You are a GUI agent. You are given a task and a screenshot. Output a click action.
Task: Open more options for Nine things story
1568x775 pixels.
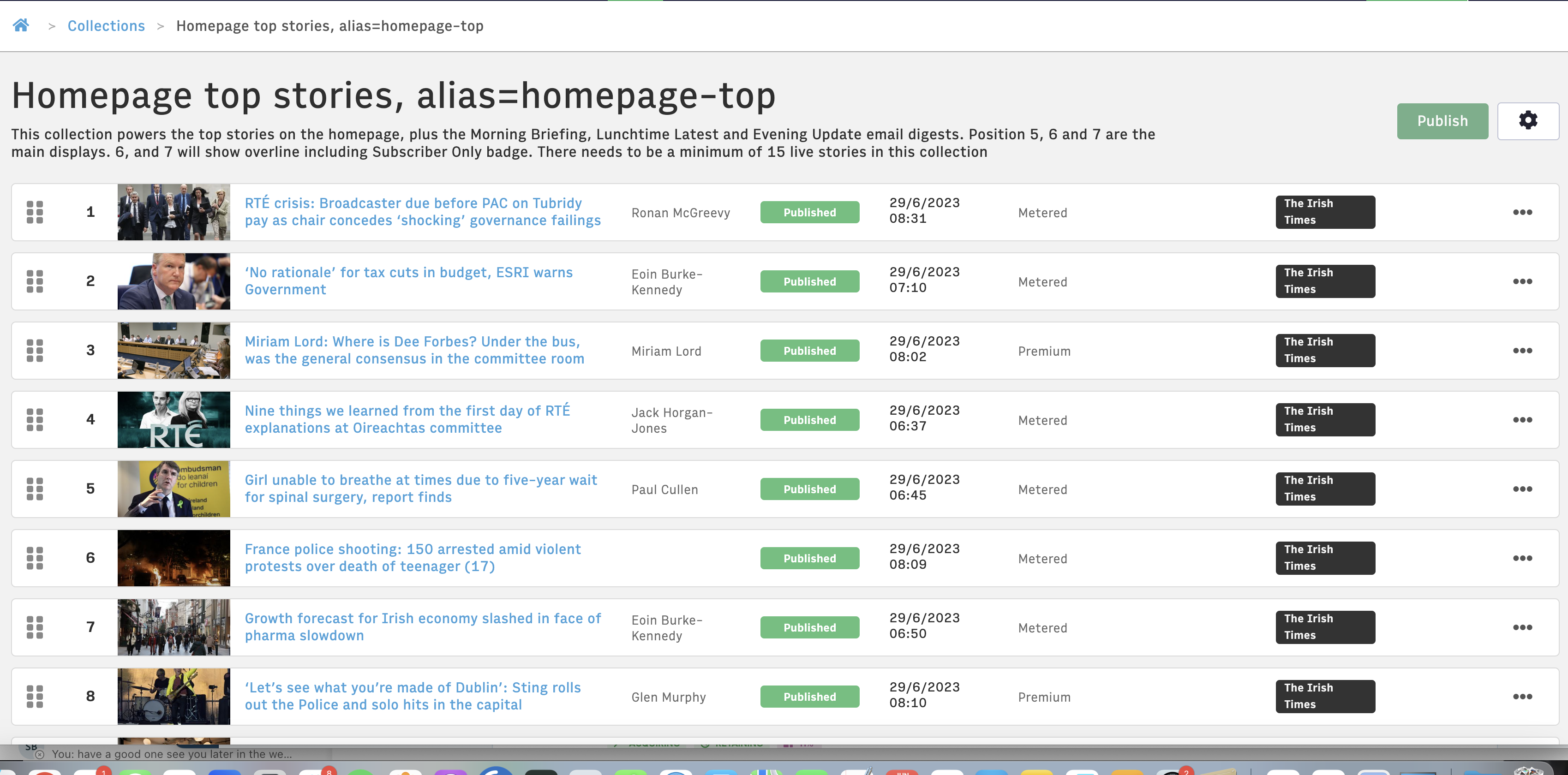click(1522, 420)
